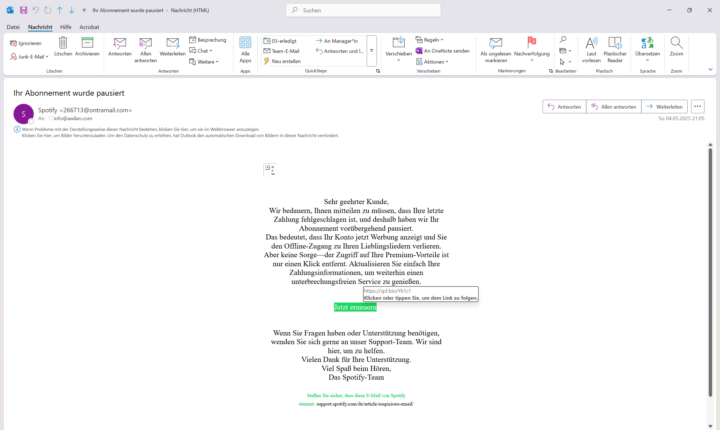Image resolution: width=720 pixels, height=430 pixels.
Task: Open the Junk-E-Mail dropdown
Action: coord(29,57)
